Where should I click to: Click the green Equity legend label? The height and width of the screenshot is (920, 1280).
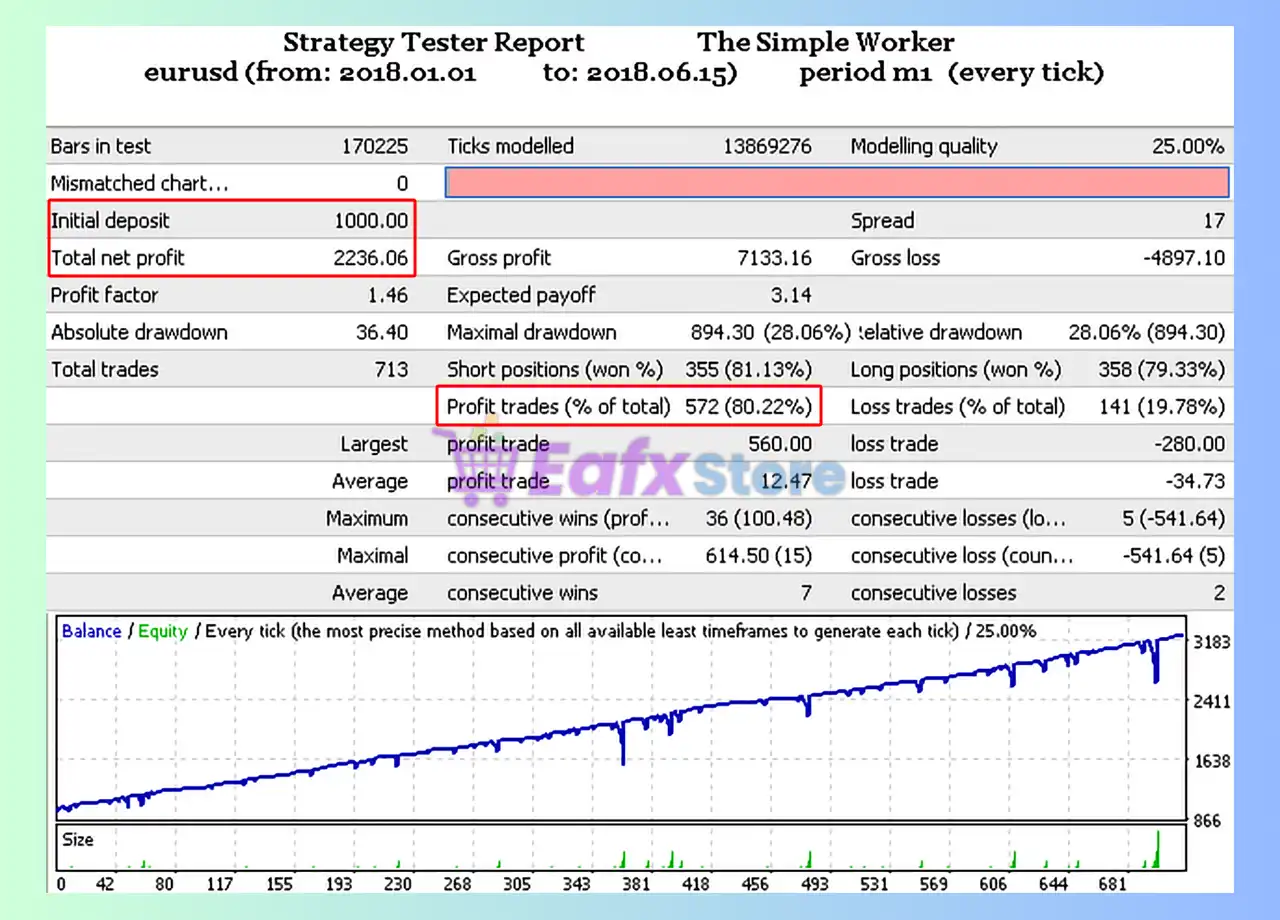point(162,631)
